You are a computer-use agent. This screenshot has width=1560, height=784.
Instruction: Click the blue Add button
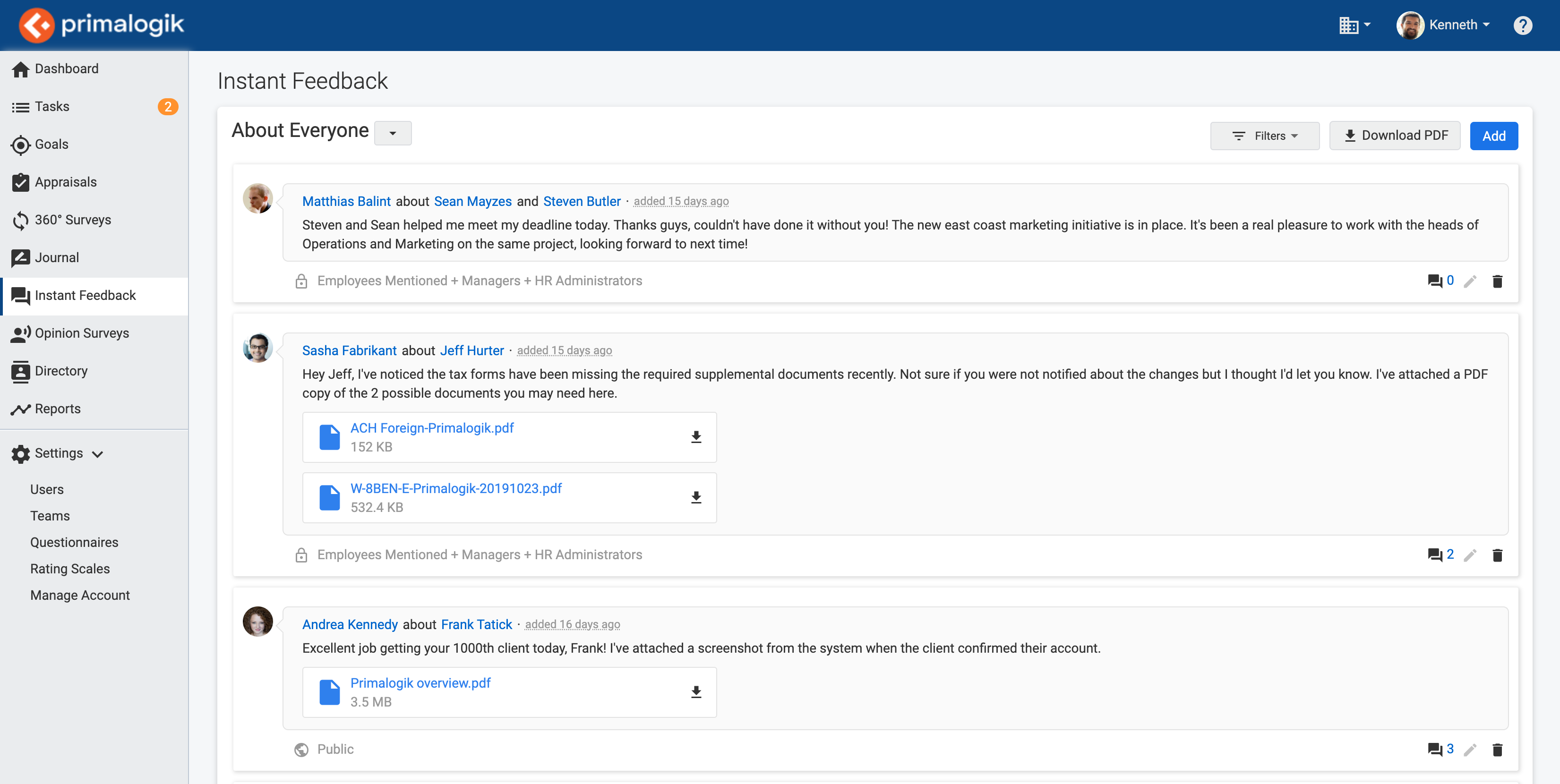(1493, 136)
